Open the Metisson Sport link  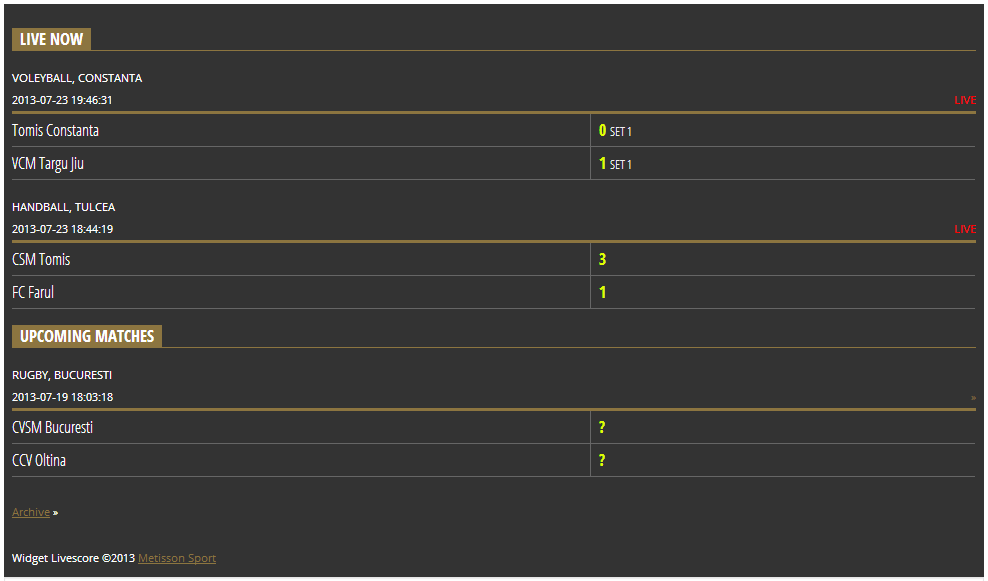[177, 558]
